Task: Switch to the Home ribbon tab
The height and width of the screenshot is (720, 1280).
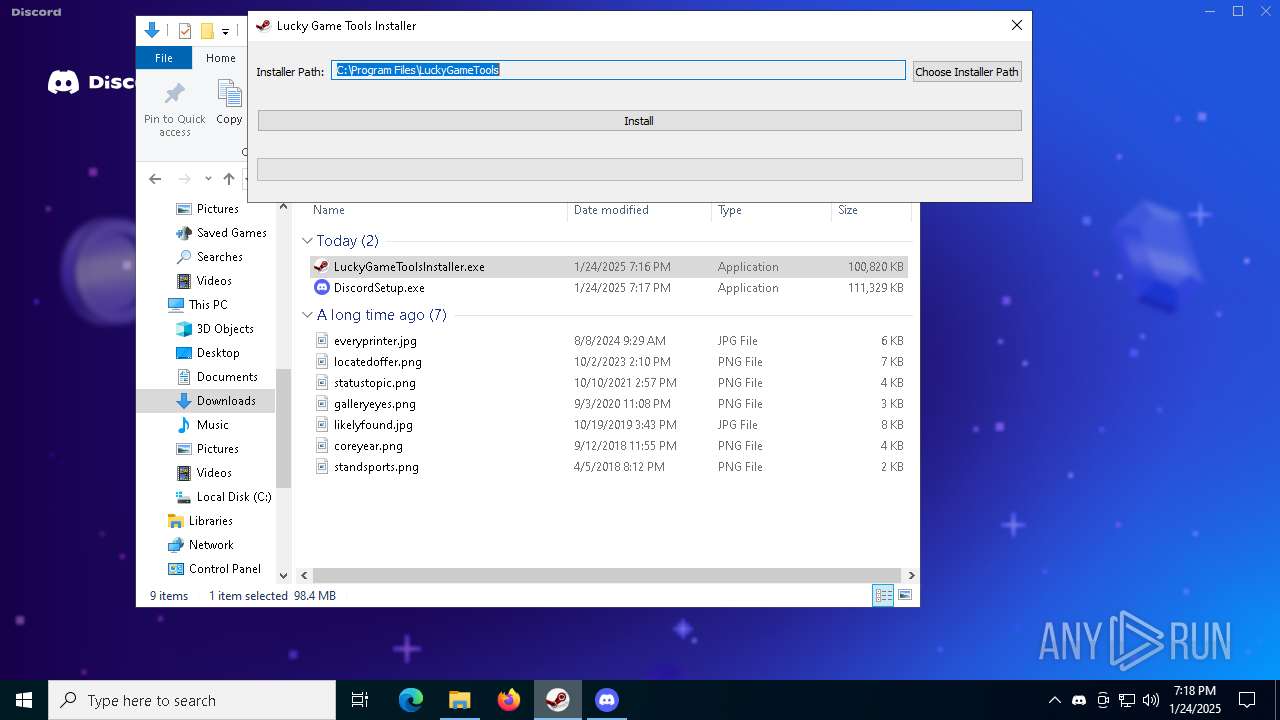Action: click(x=221, y=58)
